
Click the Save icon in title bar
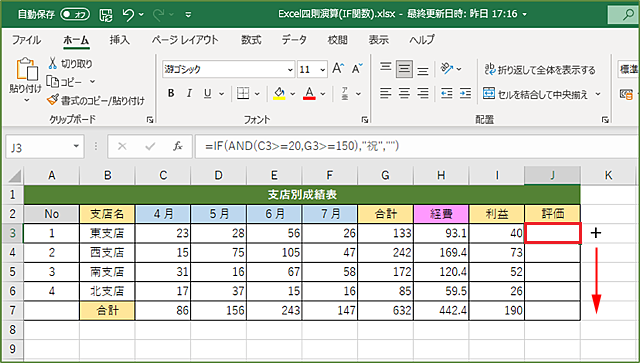pos(106,15)
